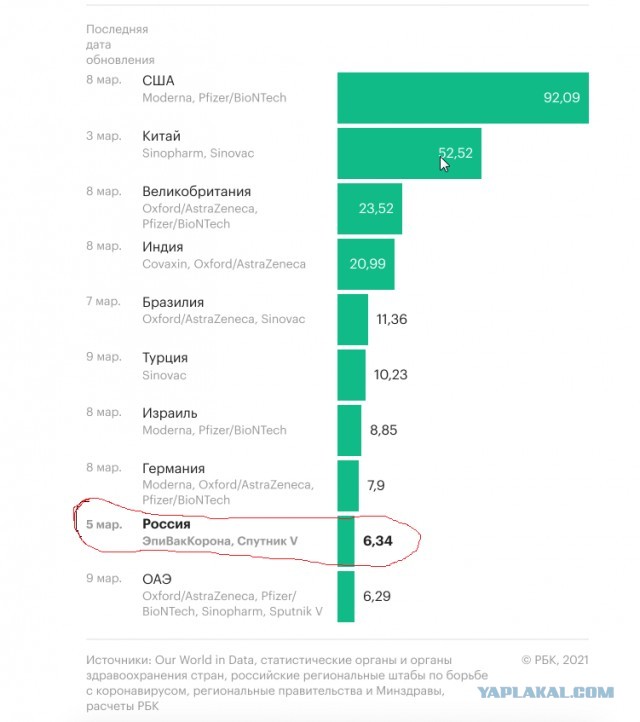Select the Израиль green bar
This screenshot has height=722, width=640.
349,430
